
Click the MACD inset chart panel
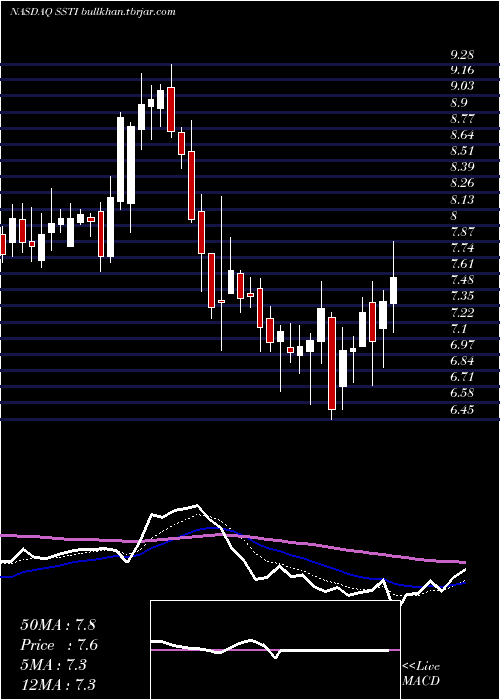pos(275,650)
